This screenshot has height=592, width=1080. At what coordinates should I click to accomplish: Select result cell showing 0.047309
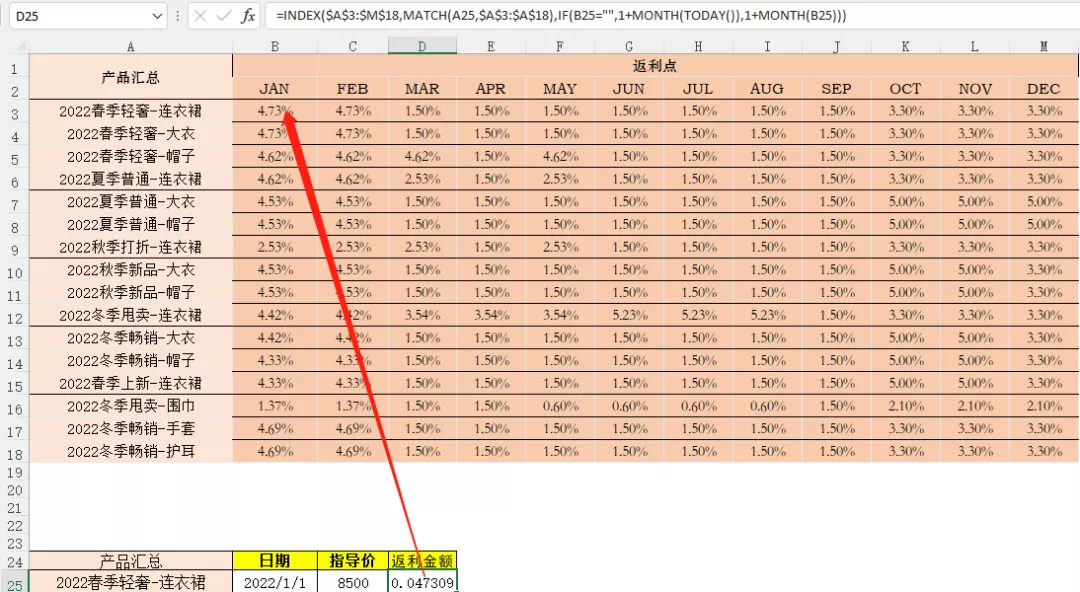point(422,582)
